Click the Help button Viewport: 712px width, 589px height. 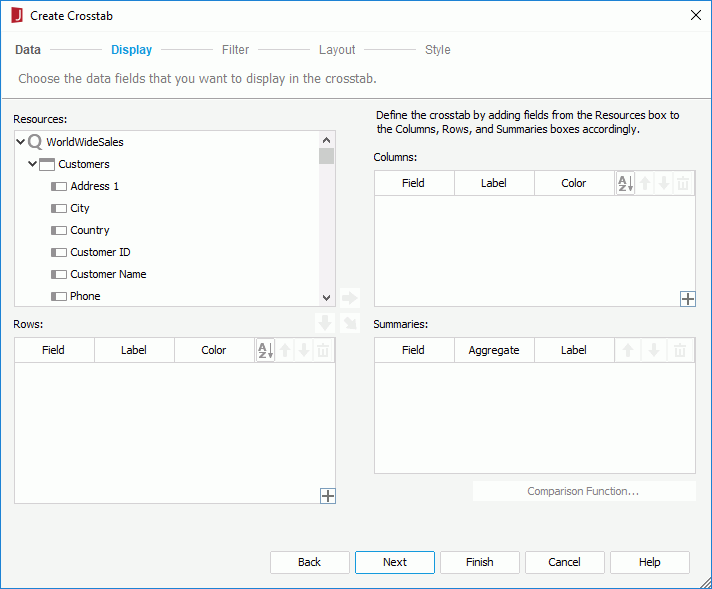649,562
